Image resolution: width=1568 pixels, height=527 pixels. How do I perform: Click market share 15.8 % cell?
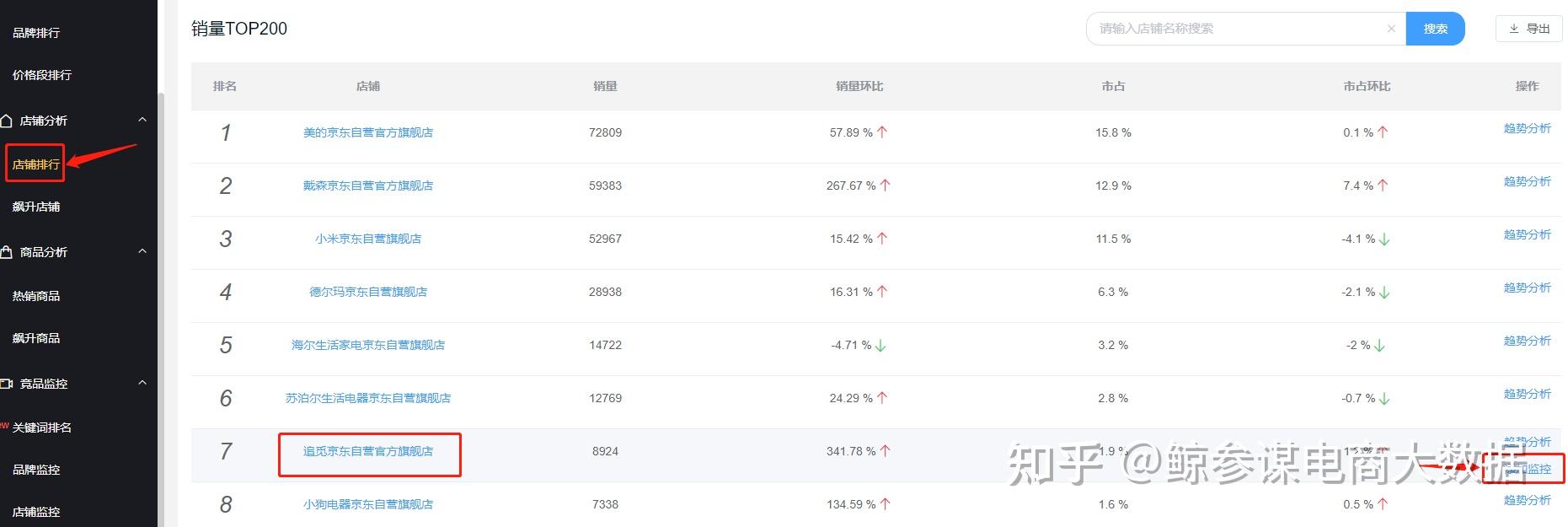1113,132
